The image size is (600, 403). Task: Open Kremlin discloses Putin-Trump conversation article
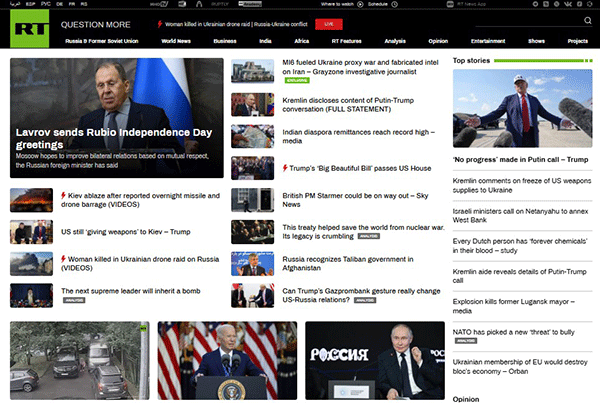point(348,104)
